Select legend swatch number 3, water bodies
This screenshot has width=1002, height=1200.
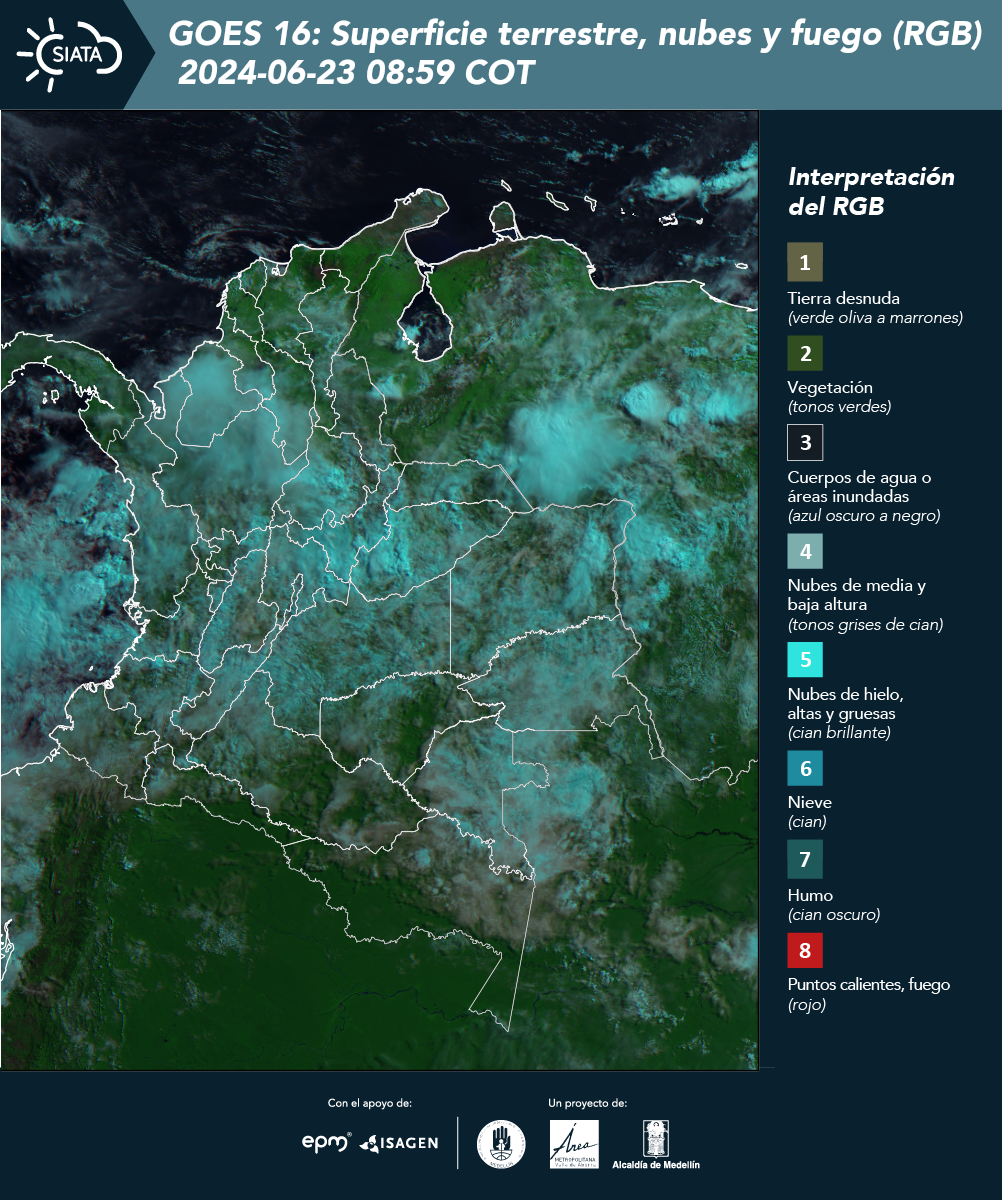point(805,442)
